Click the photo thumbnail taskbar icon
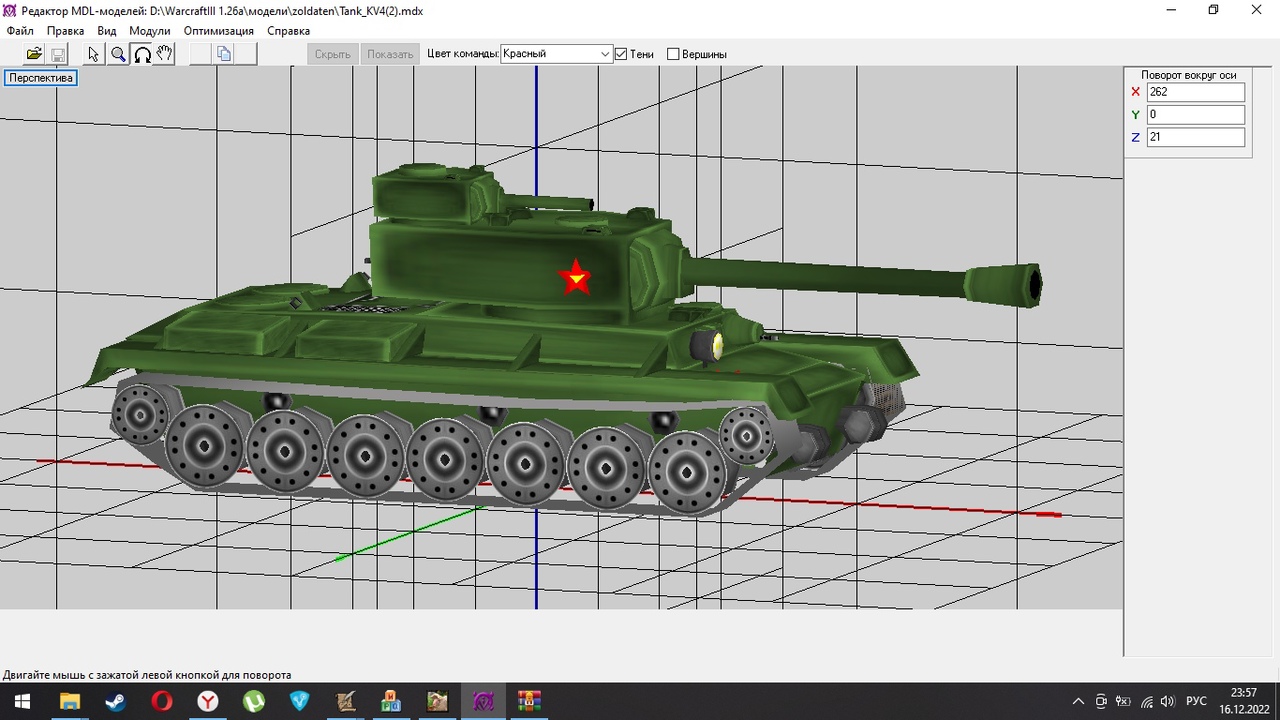Viewport: 1280px width, 720px height. tap(437, 701)
